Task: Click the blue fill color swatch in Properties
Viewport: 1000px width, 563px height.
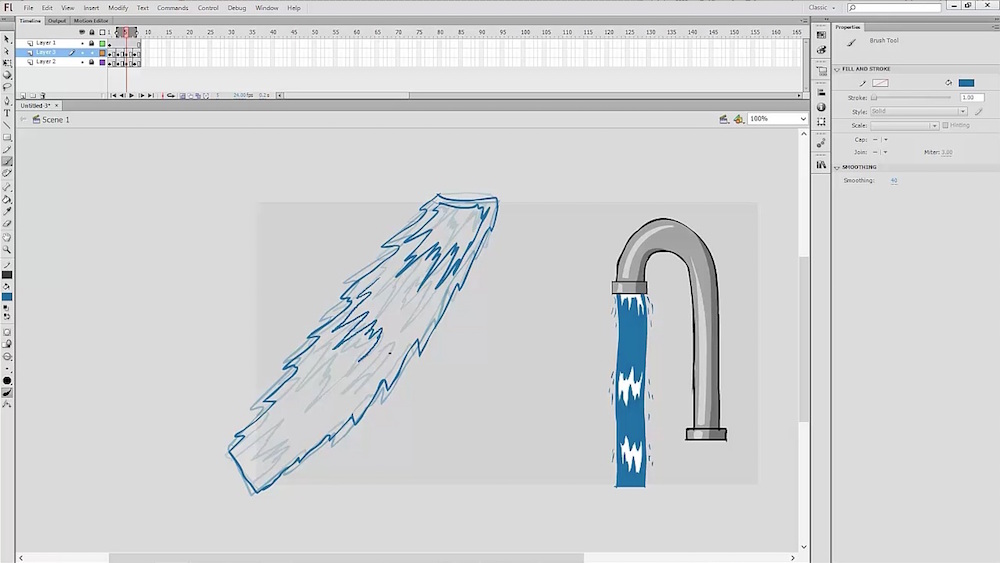Action: coord(966,83)
